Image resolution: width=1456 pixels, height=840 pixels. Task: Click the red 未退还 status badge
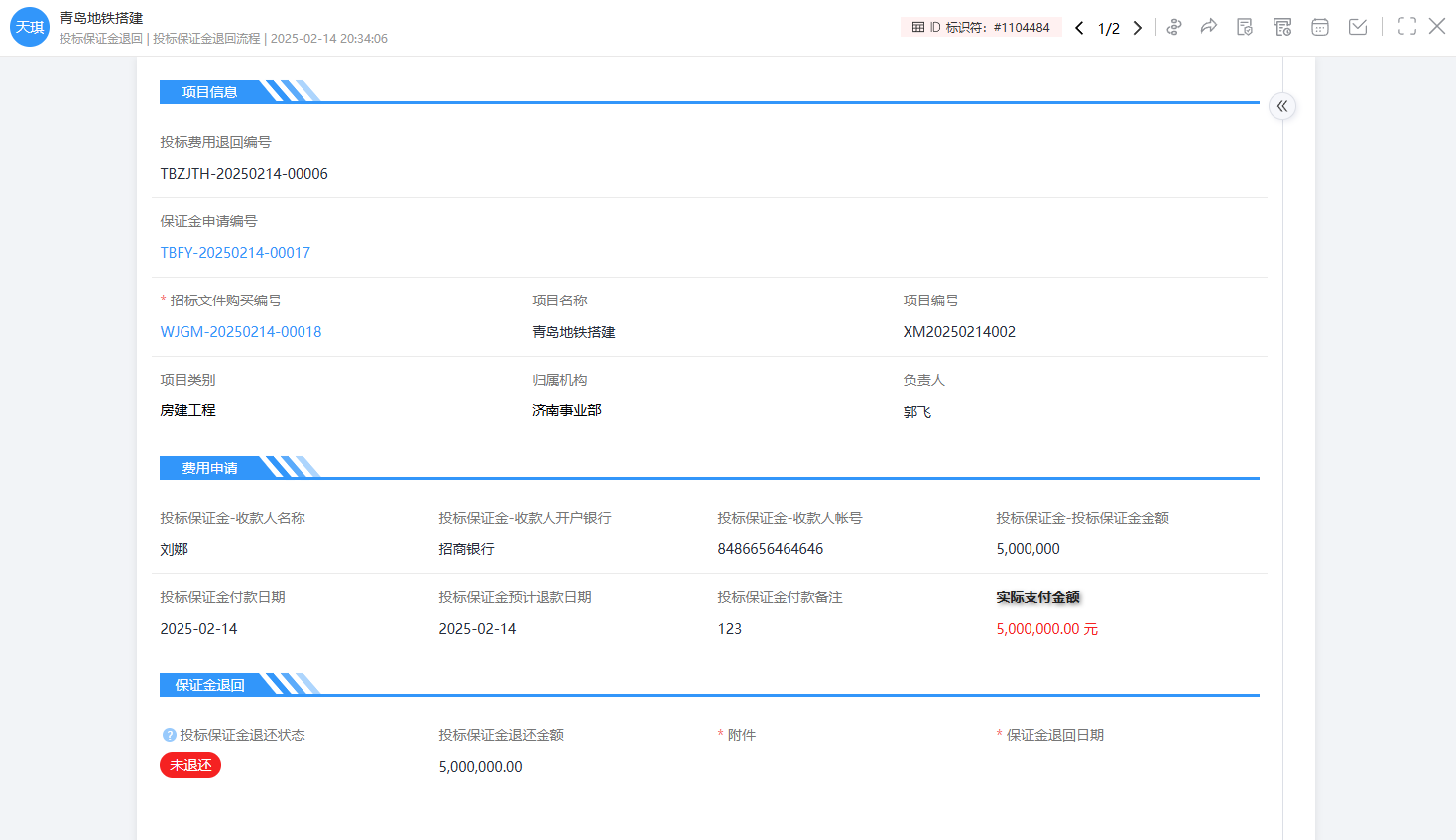pyautogui.click(x=190, y=765)
